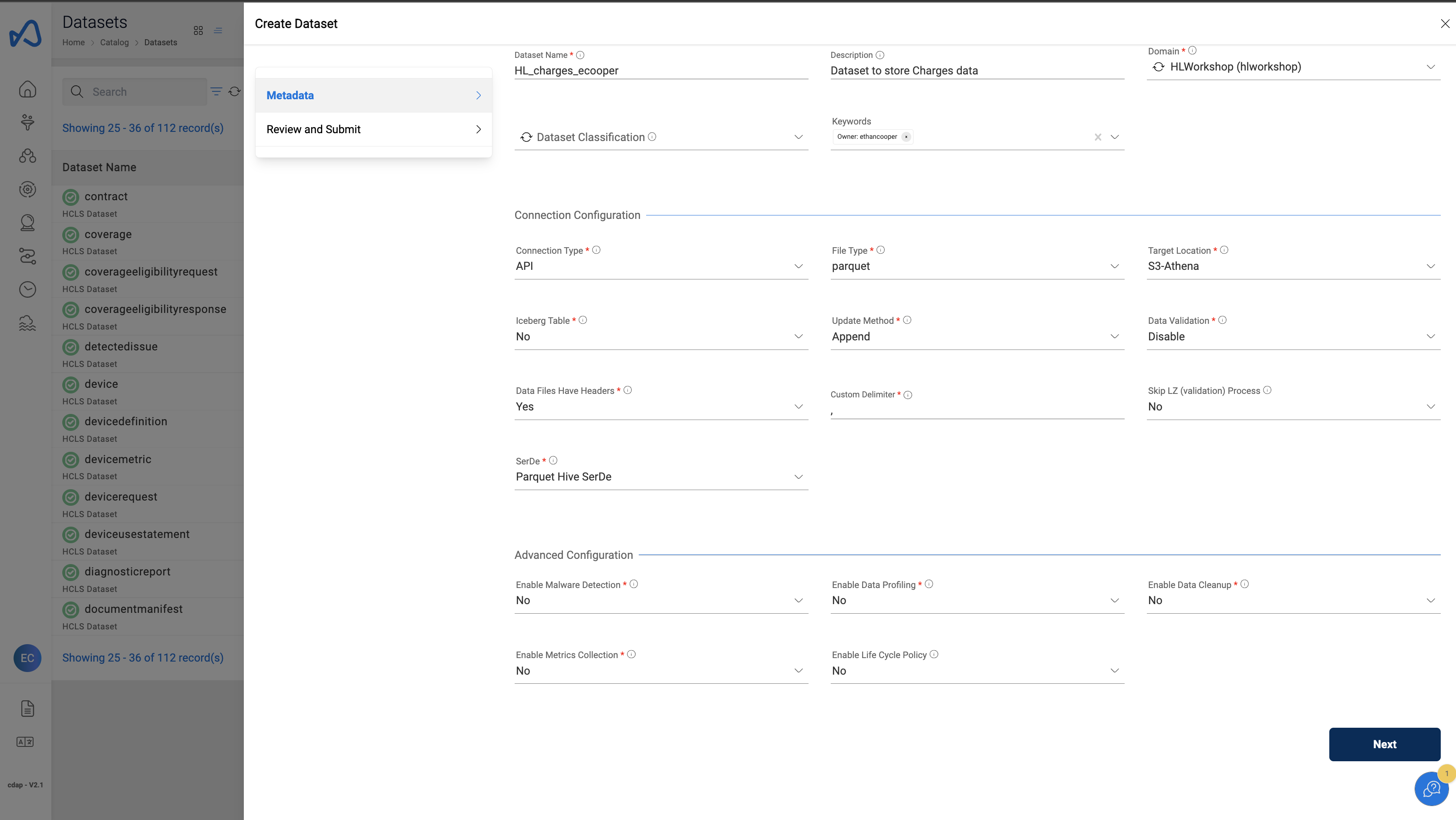Click the filter icon beside Search
Viewport: 1456px width, 820px height.
click(216, 91)
